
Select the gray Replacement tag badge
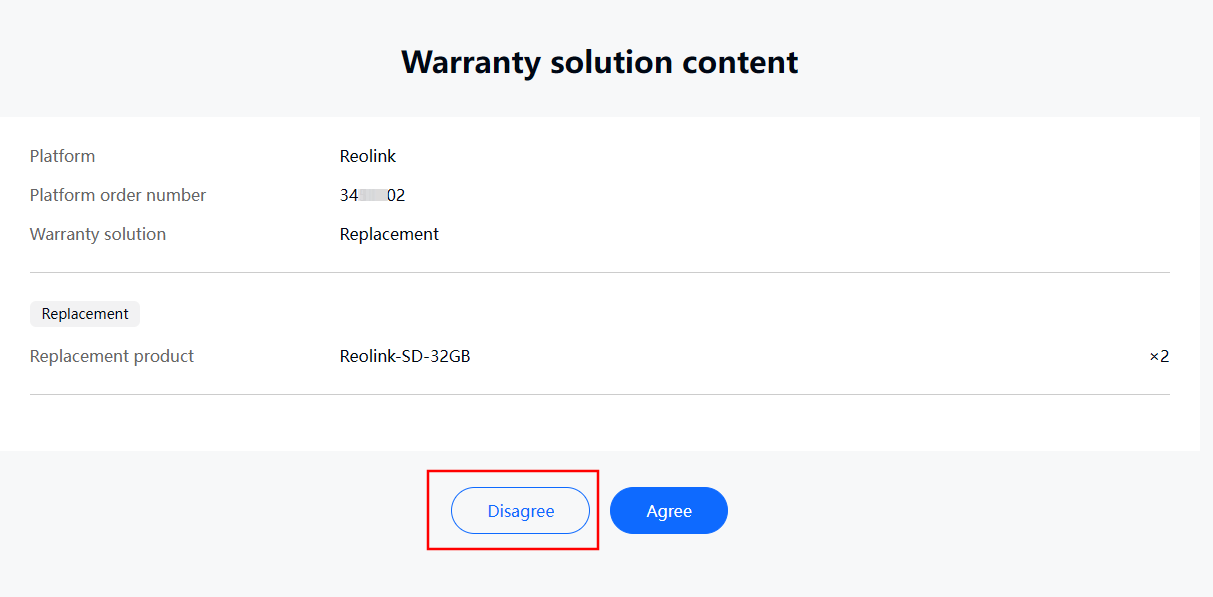click(85, 314)
